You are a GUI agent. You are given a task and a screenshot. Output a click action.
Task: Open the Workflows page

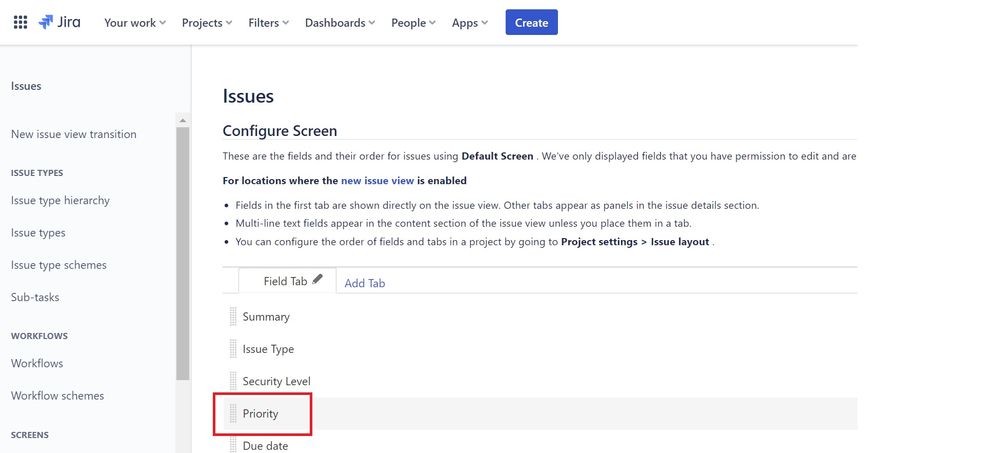tap(37, 363)
